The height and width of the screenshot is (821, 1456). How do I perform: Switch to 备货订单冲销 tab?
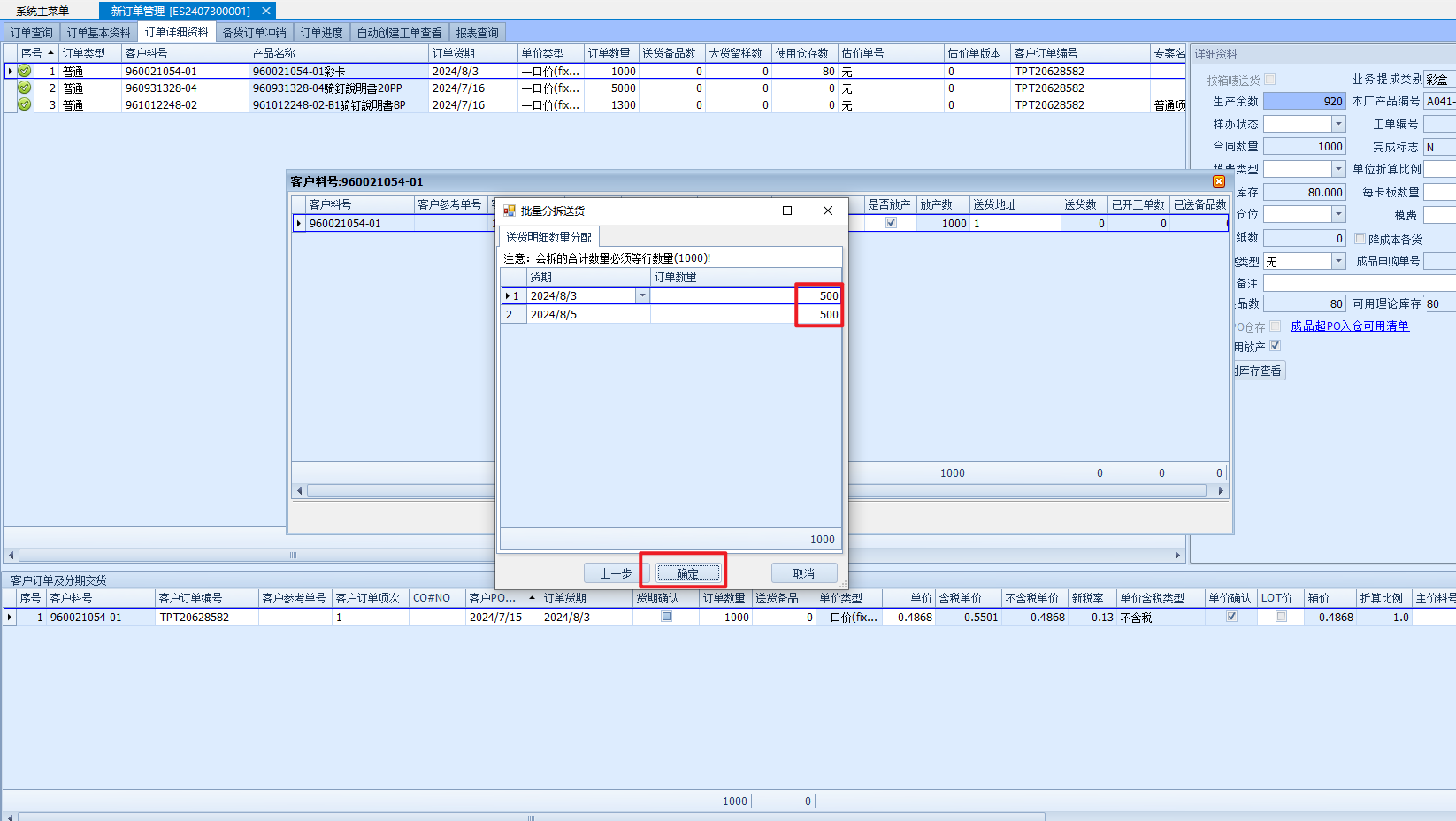pos(255,33)
